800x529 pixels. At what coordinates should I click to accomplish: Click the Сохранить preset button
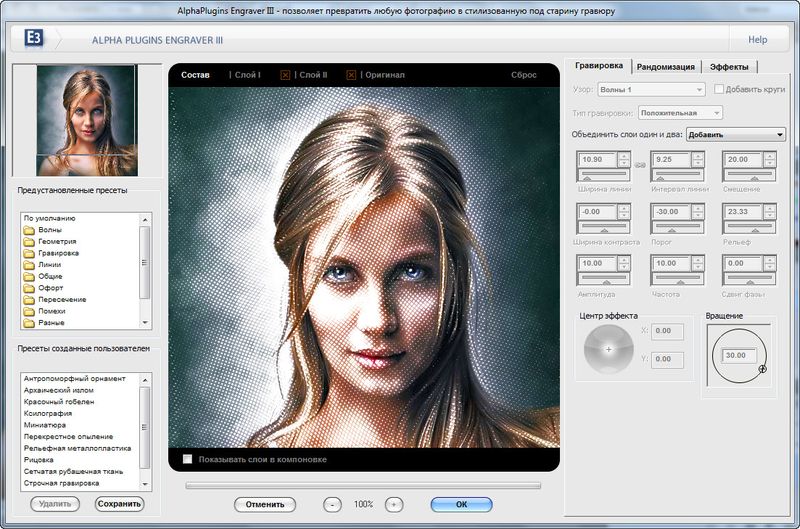click(x=119, y=504)
